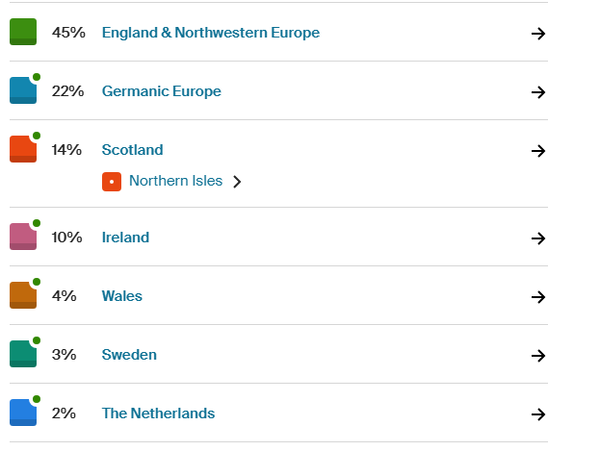The image size is (600, 451).
Task: Open the Ireland region link
Action: pyautogui.click(x=126, y=238)
